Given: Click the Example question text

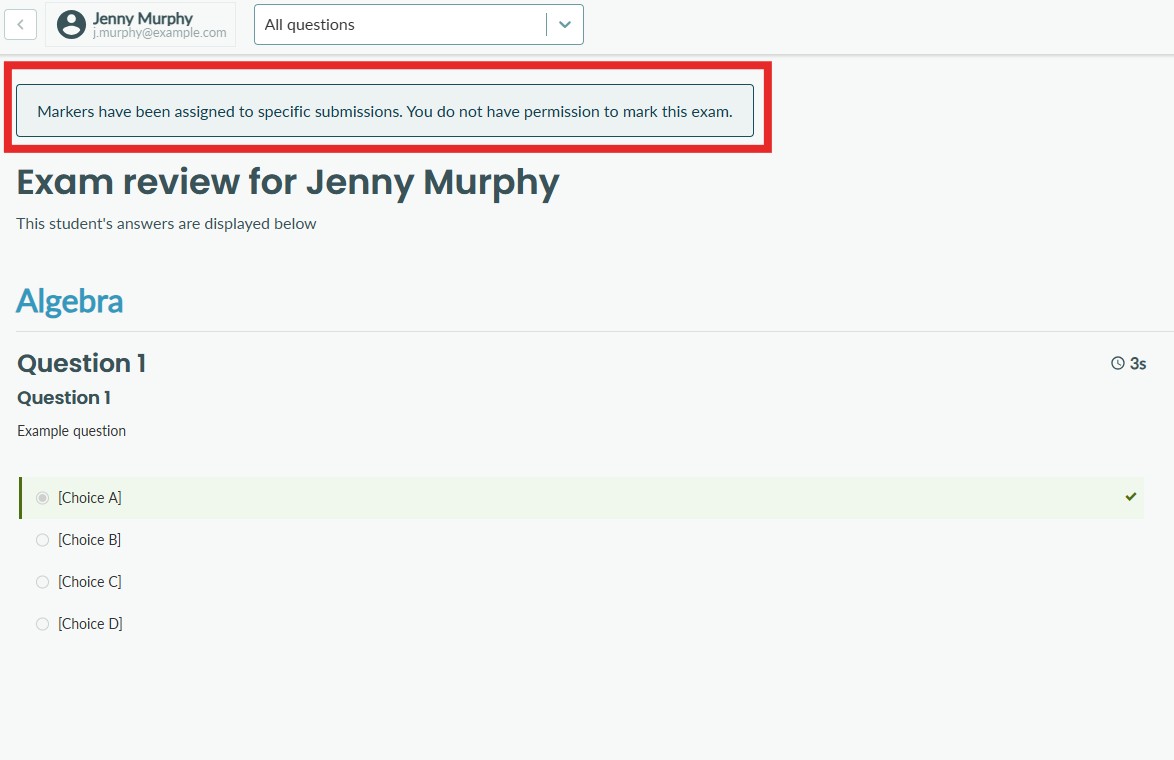Looking at the screenshot, I should coord(72,431).
